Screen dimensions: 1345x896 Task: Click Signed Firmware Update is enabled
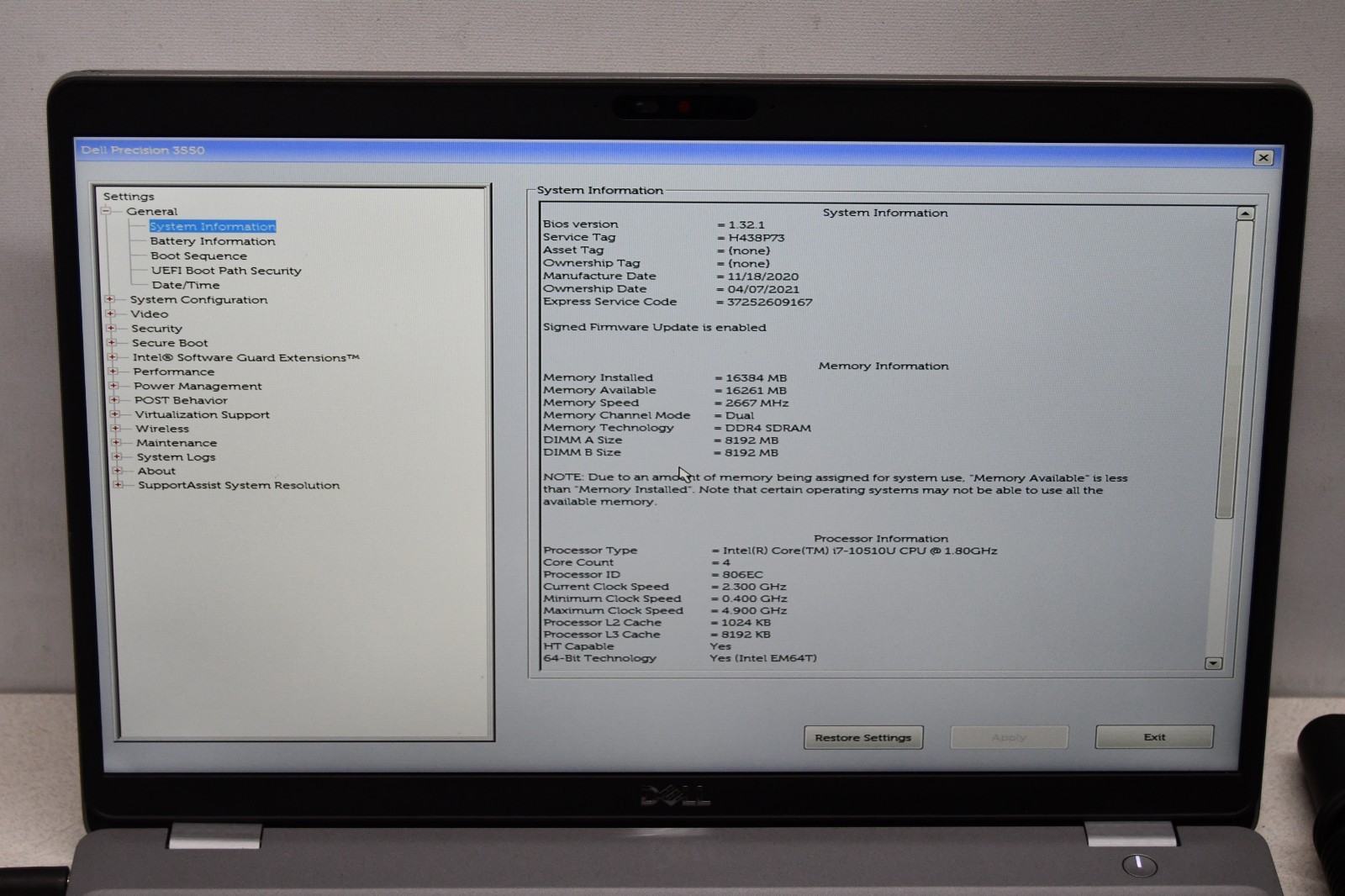click(655, 327)
